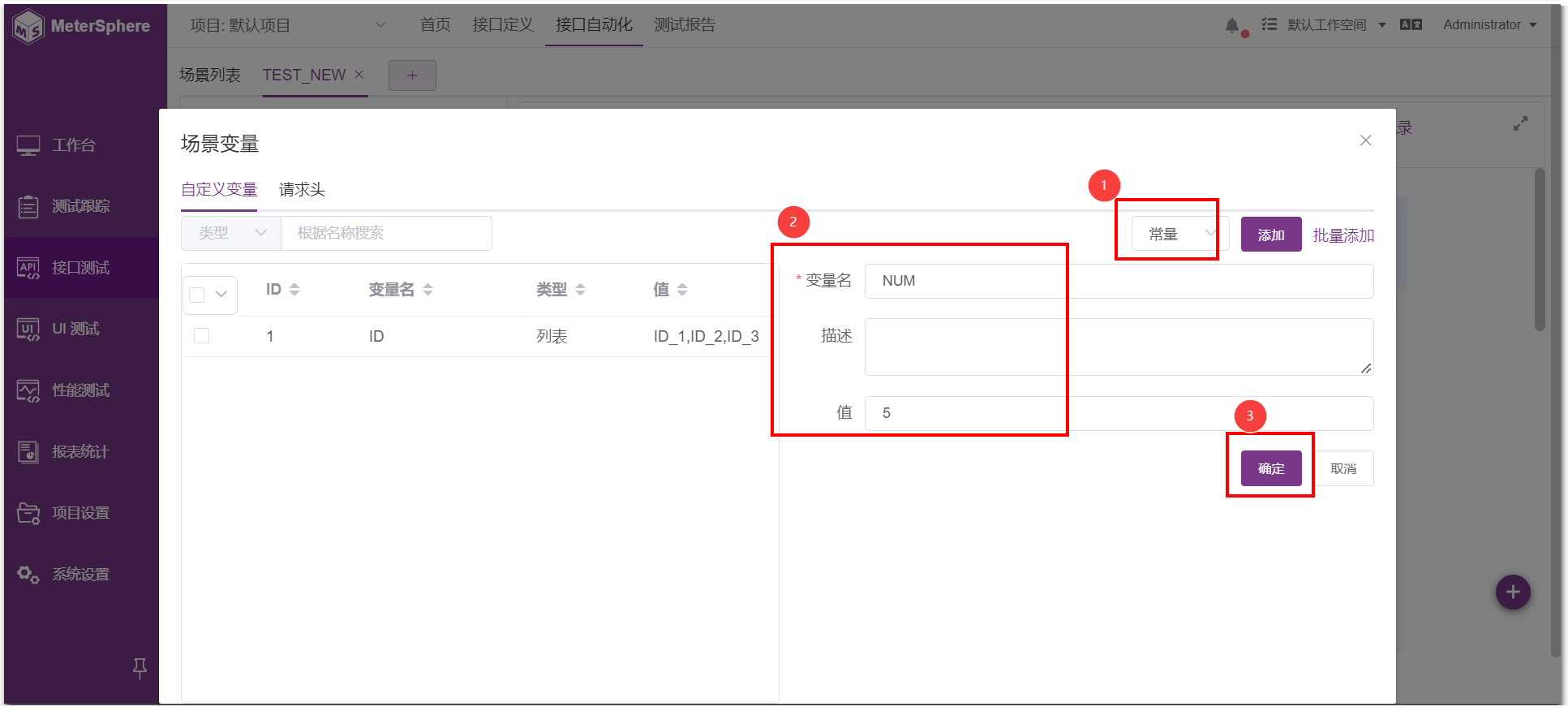The height and width of the screenshot is (711, 1568).
Task: Click the 描述 description textarea
Action: [1119, 347]
